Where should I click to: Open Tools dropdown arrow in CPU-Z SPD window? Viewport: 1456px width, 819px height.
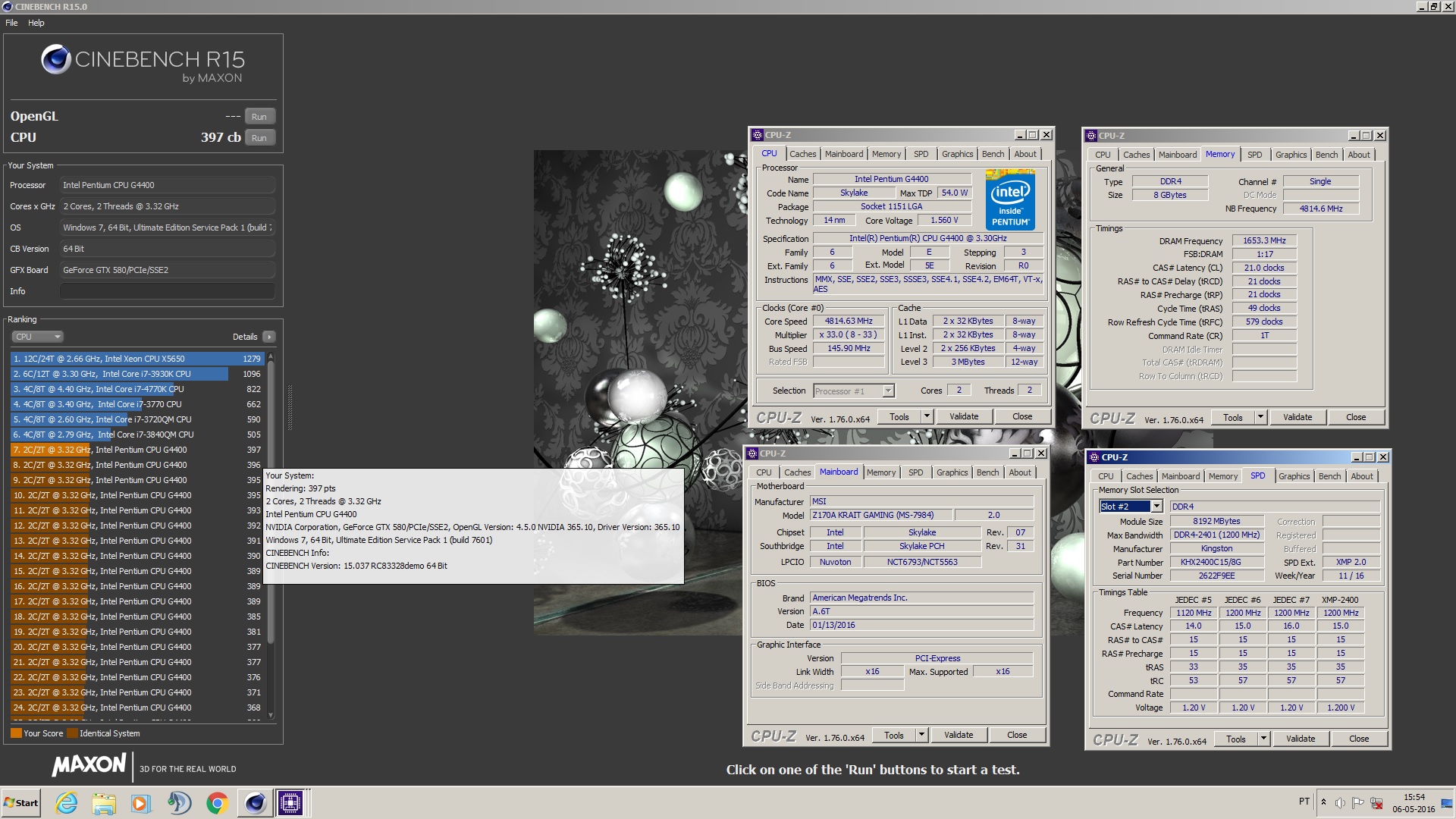[1263, 739]
